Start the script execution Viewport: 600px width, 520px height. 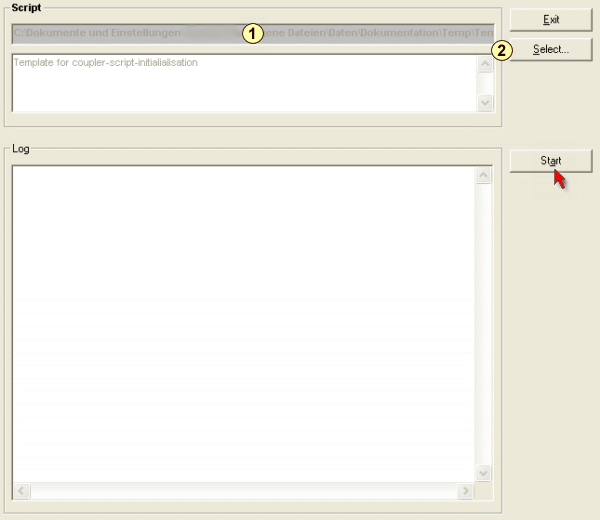pyautogui.click(x=551, y=161)
